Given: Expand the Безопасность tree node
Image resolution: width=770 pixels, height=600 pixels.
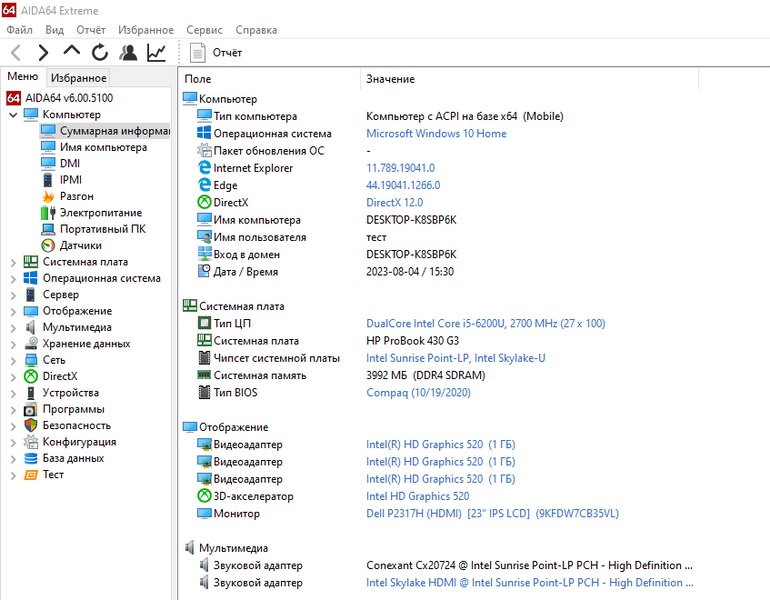Looking at the screenshot, I should [x=13, y=426].
